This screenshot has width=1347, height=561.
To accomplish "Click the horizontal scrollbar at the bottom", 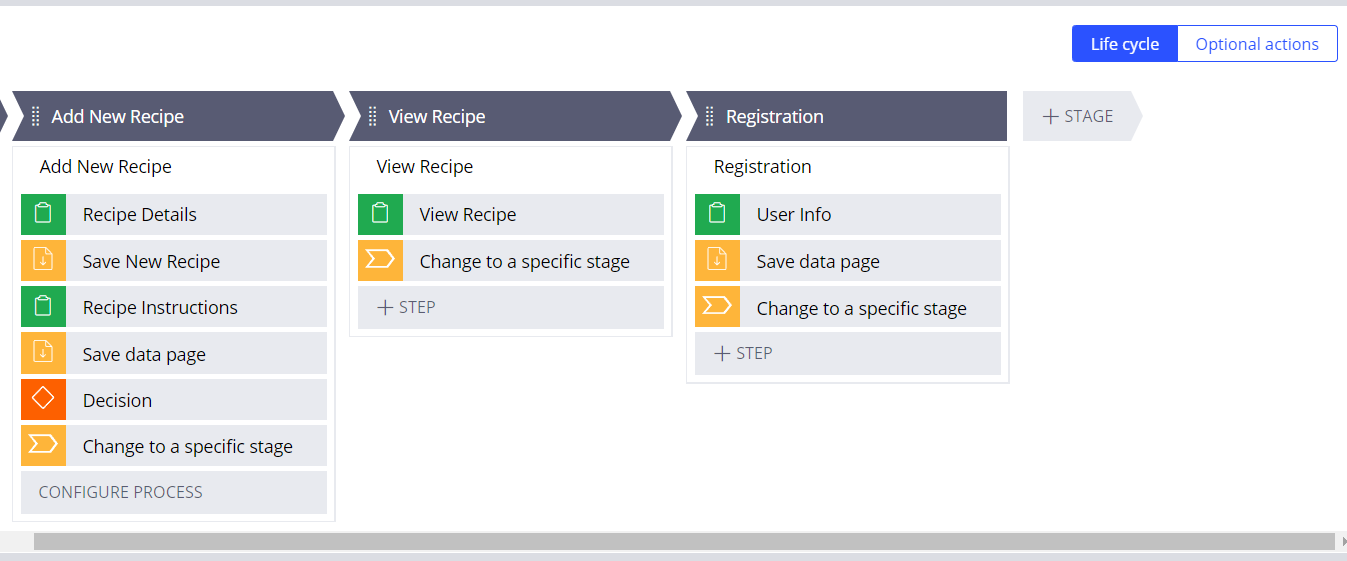I will (x=684, y=541).
